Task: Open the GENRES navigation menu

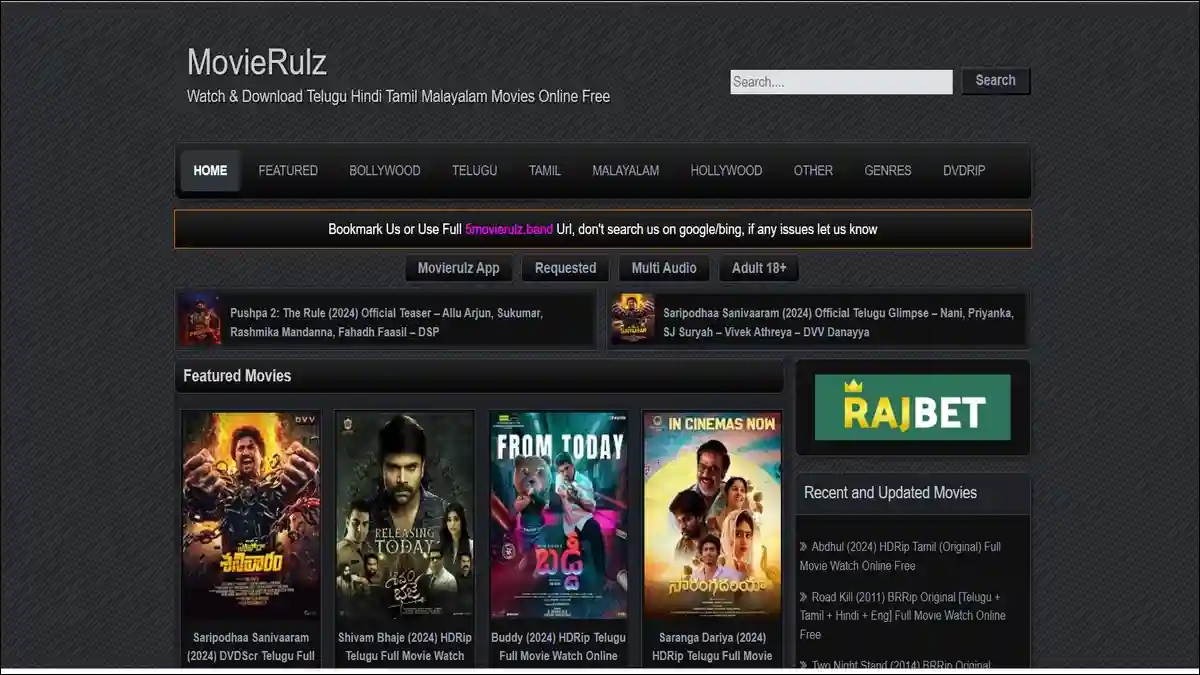Action: click(887, 170)
